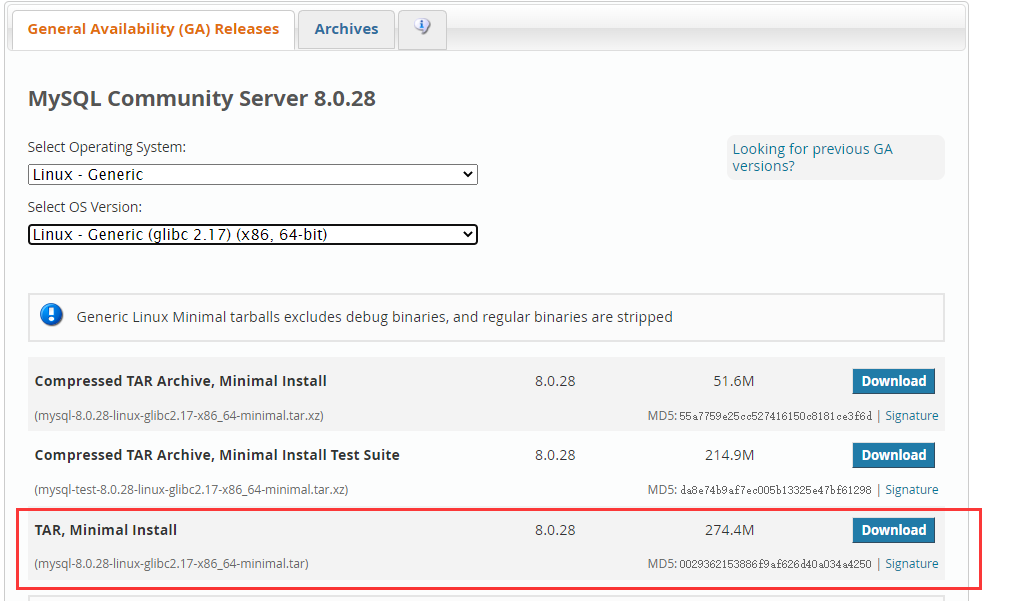Click the 8.0.28 version in the TAR row
The width and height of the screenshot is (1019, 601).
pyautogui.click(x=555, y=529)
